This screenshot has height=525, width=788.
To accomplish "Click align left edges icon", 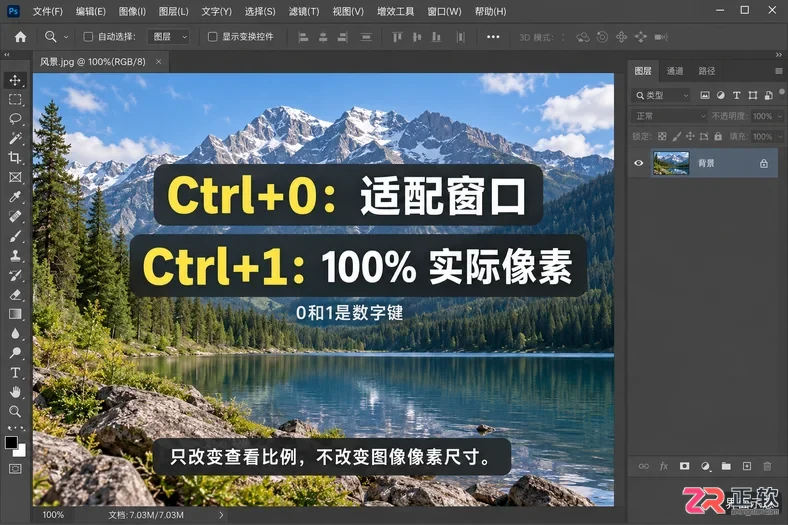I will pos(303,37).
